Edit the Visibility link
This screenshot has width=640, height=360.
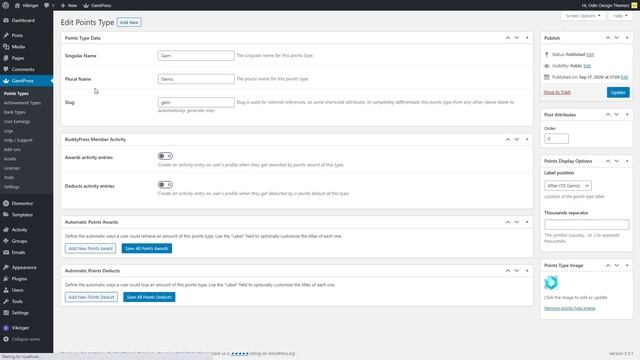[x=587, y=66]
